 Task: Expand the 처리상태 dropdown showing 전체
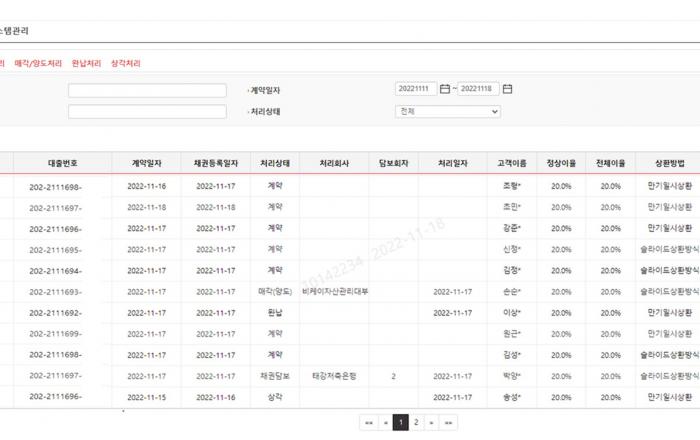point(447,112)
